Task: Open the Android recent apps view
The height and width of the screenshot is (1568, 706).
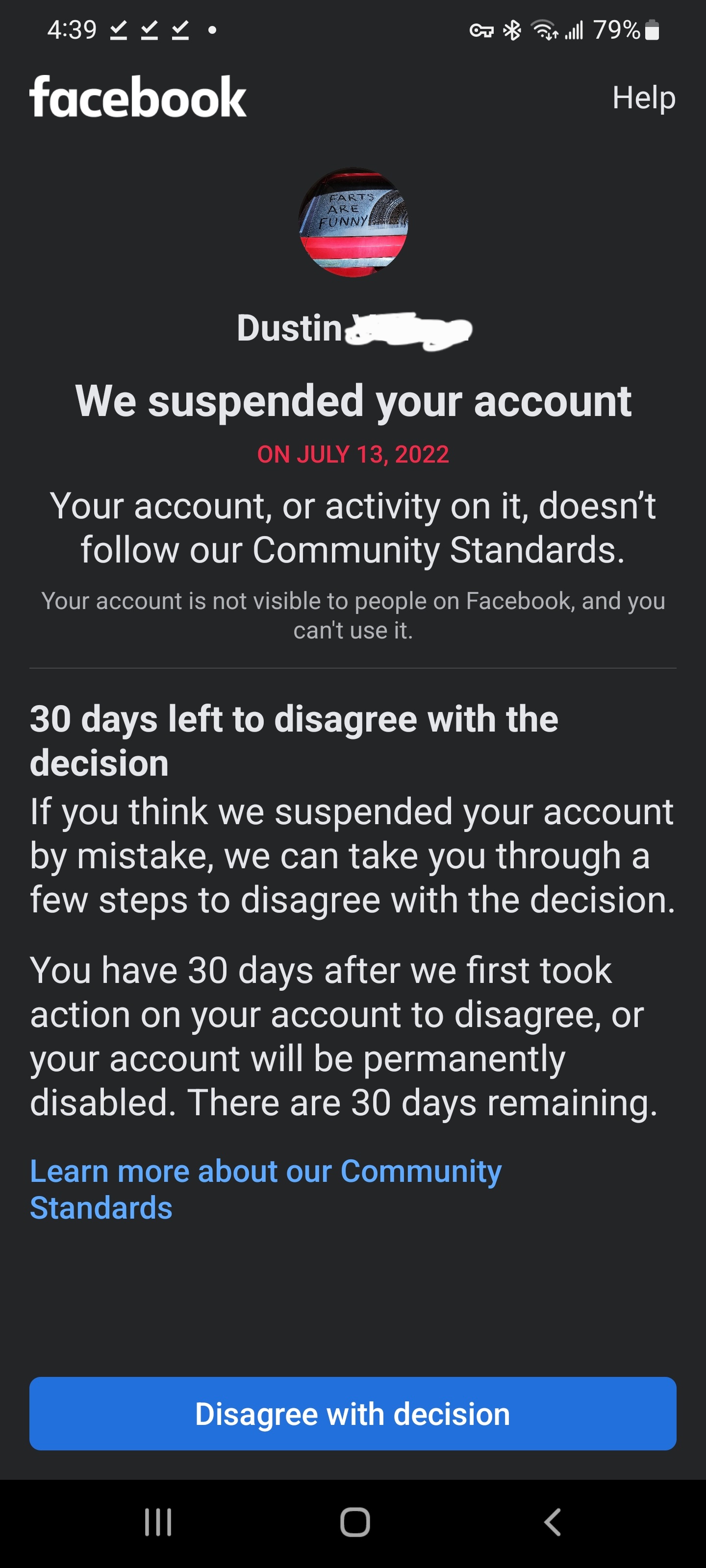Action: 158,1522
